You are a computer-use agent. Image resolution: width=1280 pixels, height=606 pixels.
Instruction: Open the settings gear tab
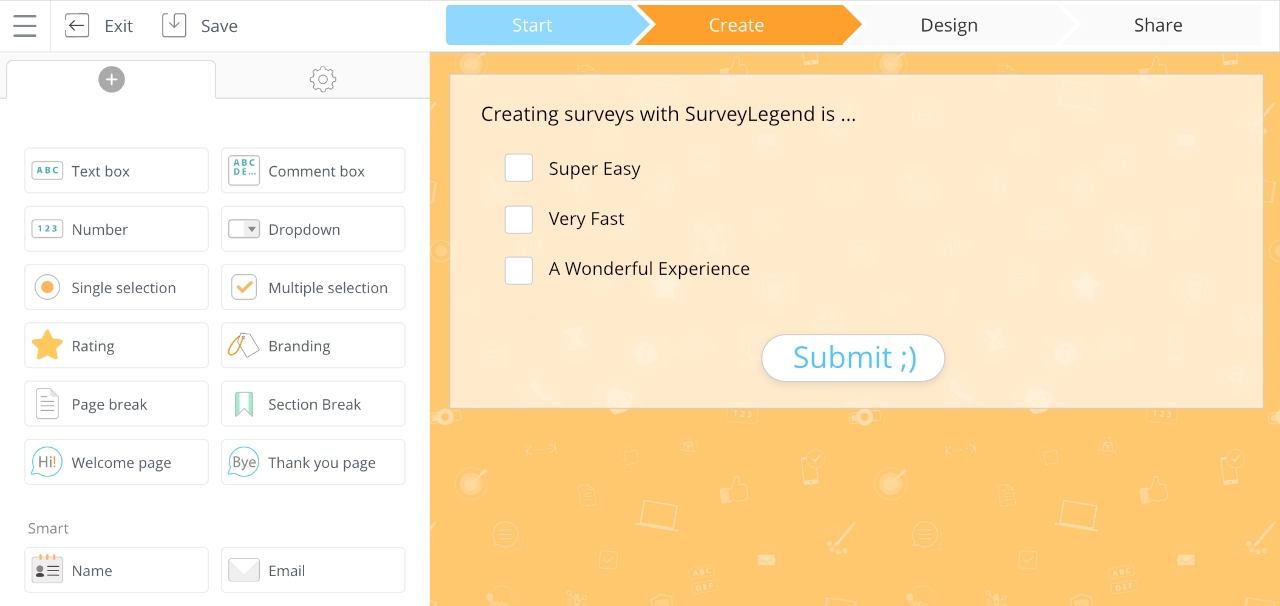tap(322, 79)
